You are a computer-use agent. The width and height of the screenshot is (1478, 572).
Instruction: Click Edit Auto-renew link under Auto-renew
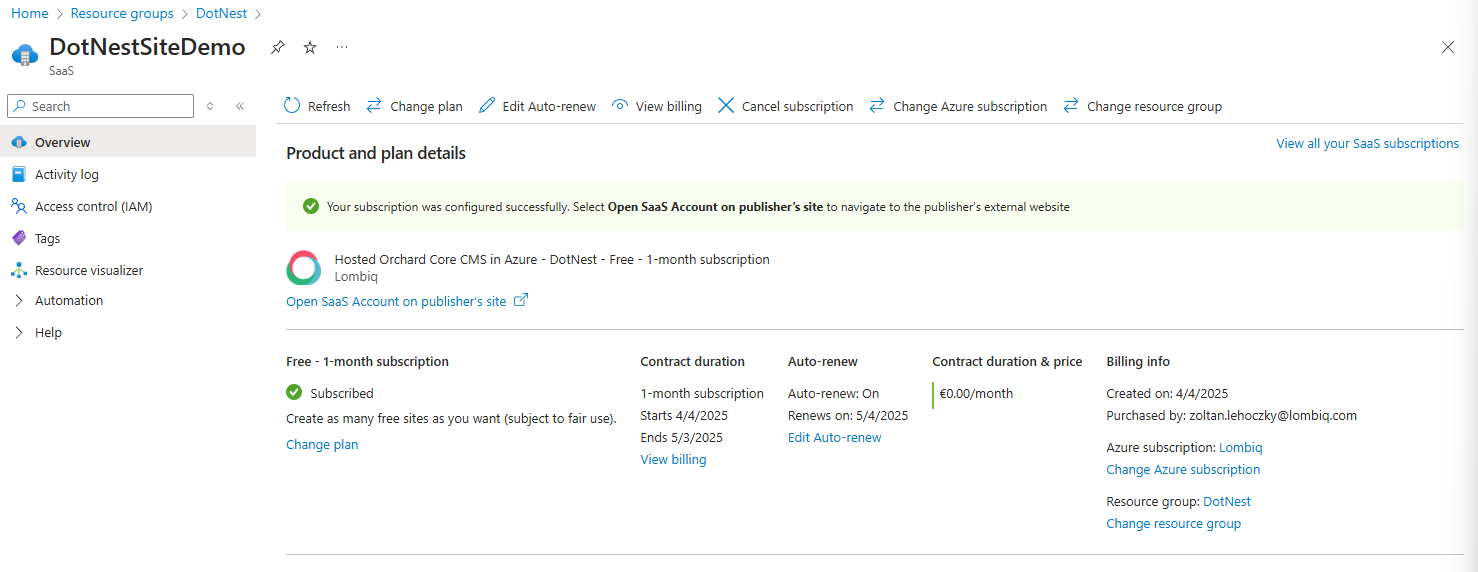835,437
